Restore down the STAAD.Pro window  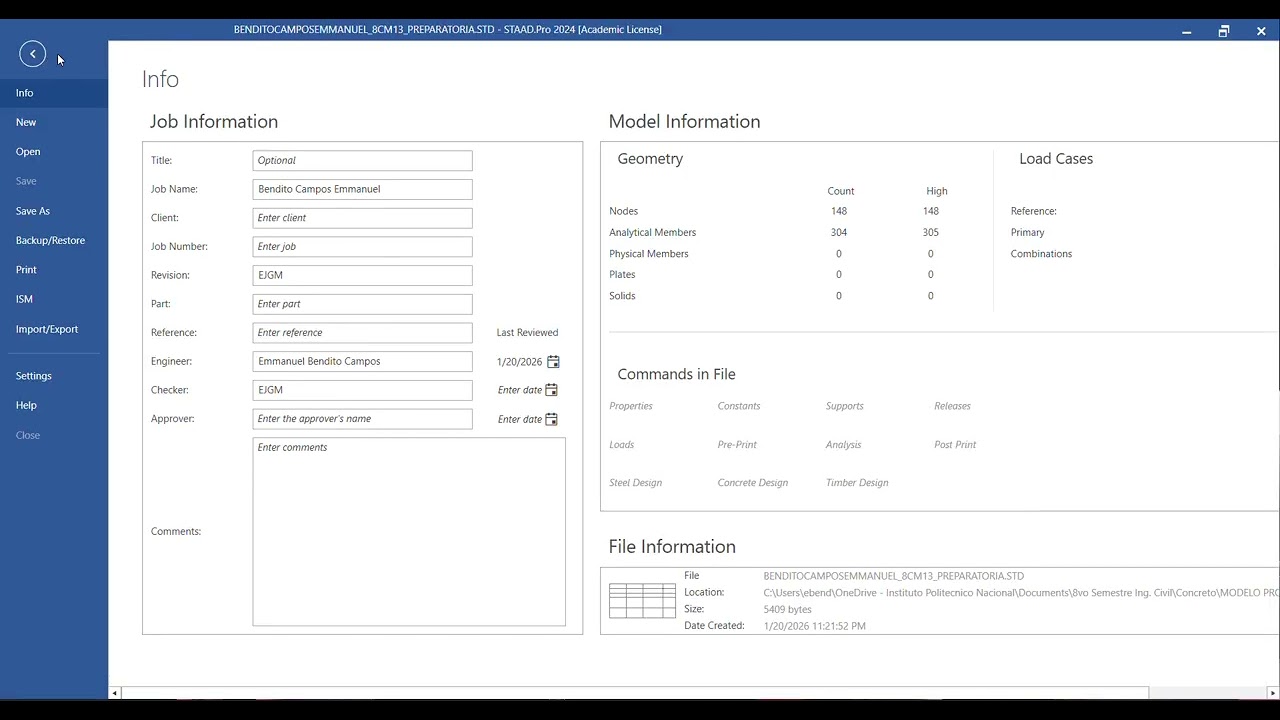tap(1223, 31)
